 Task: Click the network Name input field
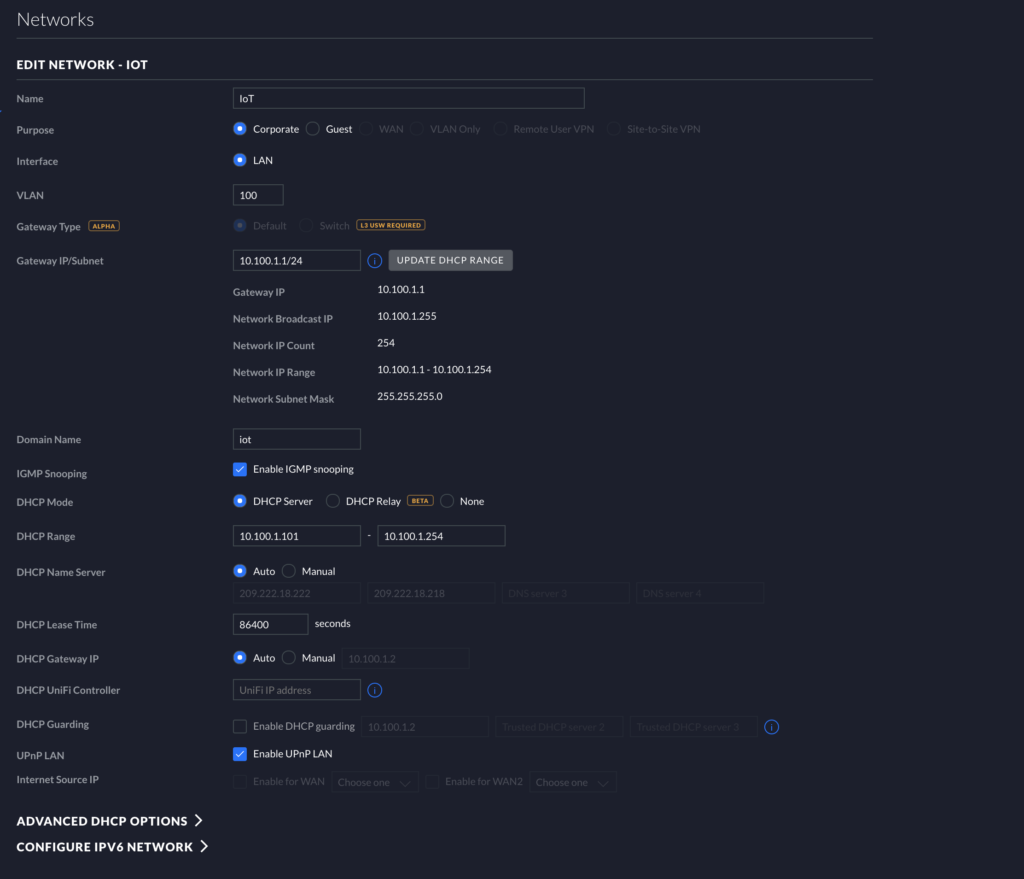(408, 98)
